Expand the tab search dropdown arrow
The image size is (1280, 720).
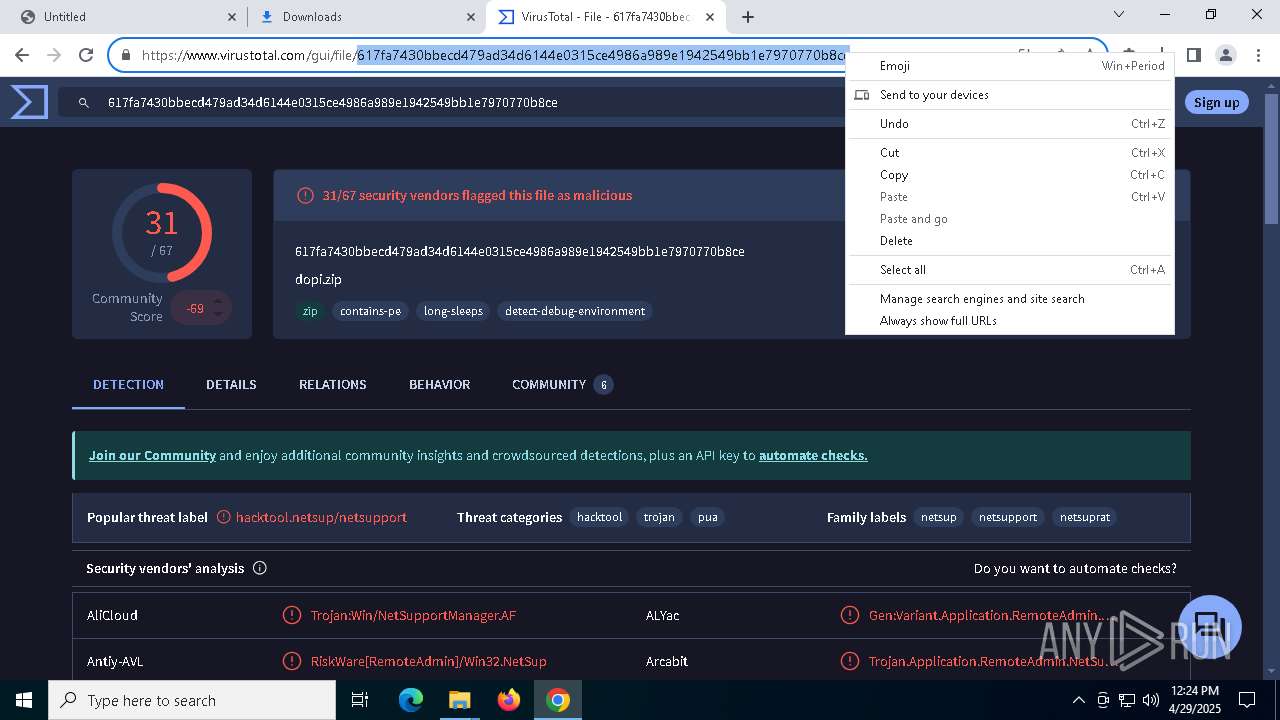tap(1119, 15)
